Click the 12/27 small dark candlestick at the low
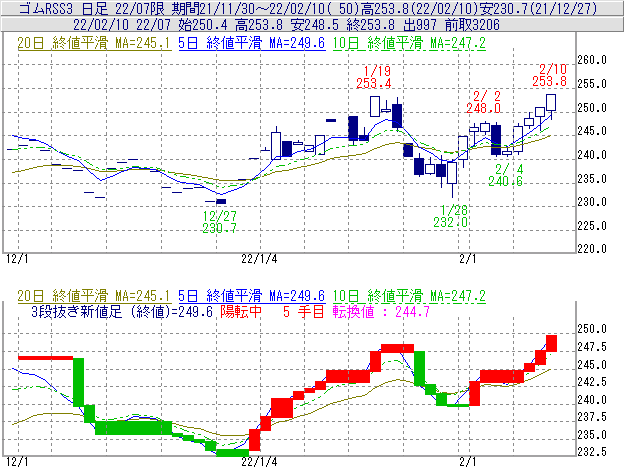The image size is (624, 475). coord(221,201)
